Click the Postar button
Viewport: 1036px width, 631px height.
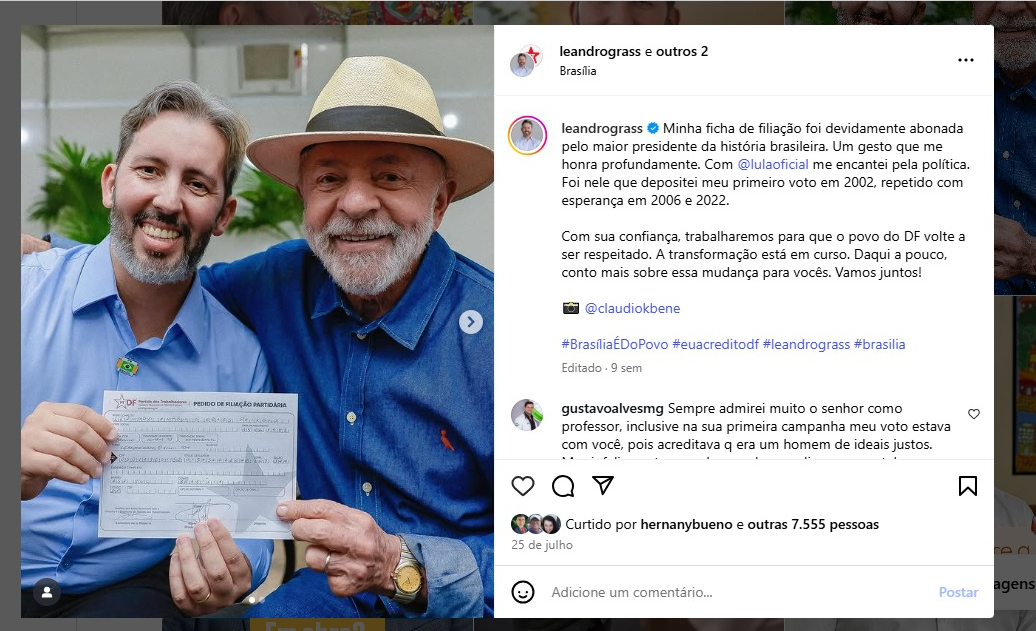click(958, 592)
